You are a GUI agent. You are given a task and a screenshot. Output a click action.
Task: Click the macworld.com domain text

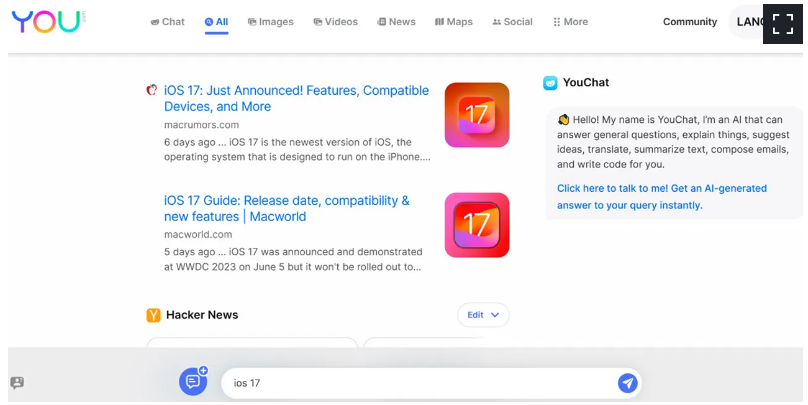(x=198, y=234)
